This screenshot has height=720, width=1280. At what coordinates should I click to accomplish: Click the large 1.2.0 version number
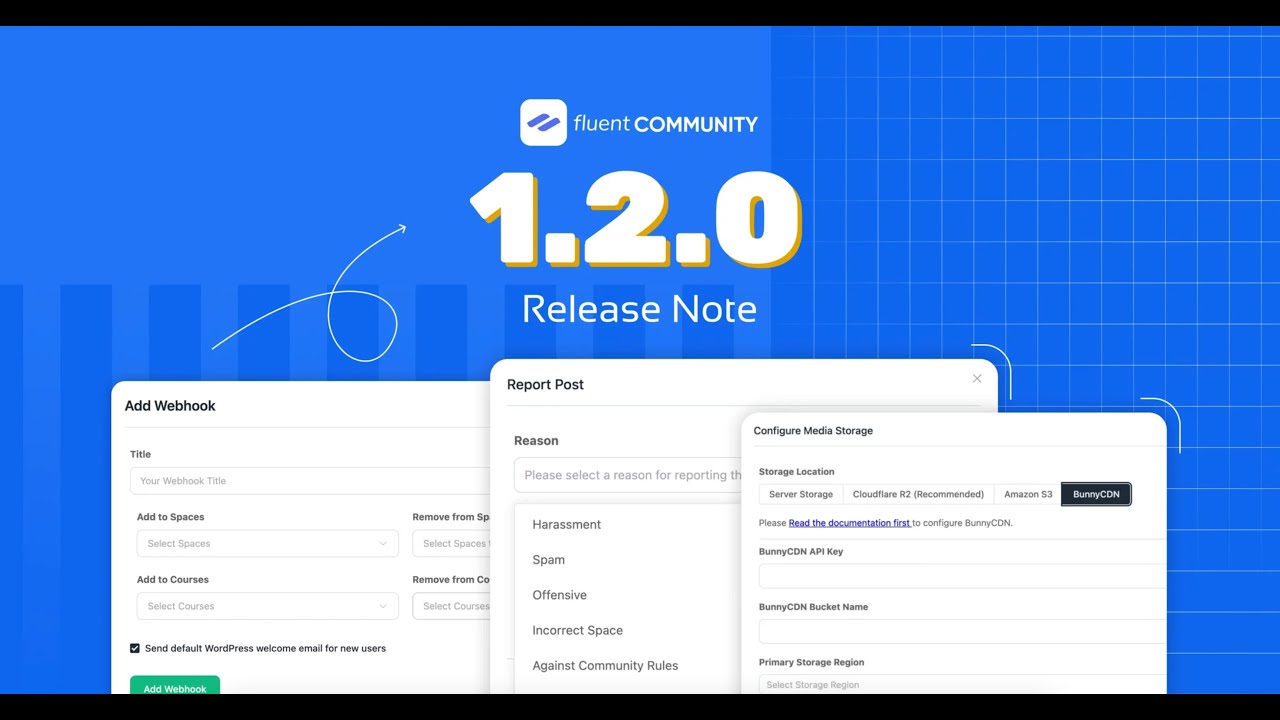tap(636, 220)
